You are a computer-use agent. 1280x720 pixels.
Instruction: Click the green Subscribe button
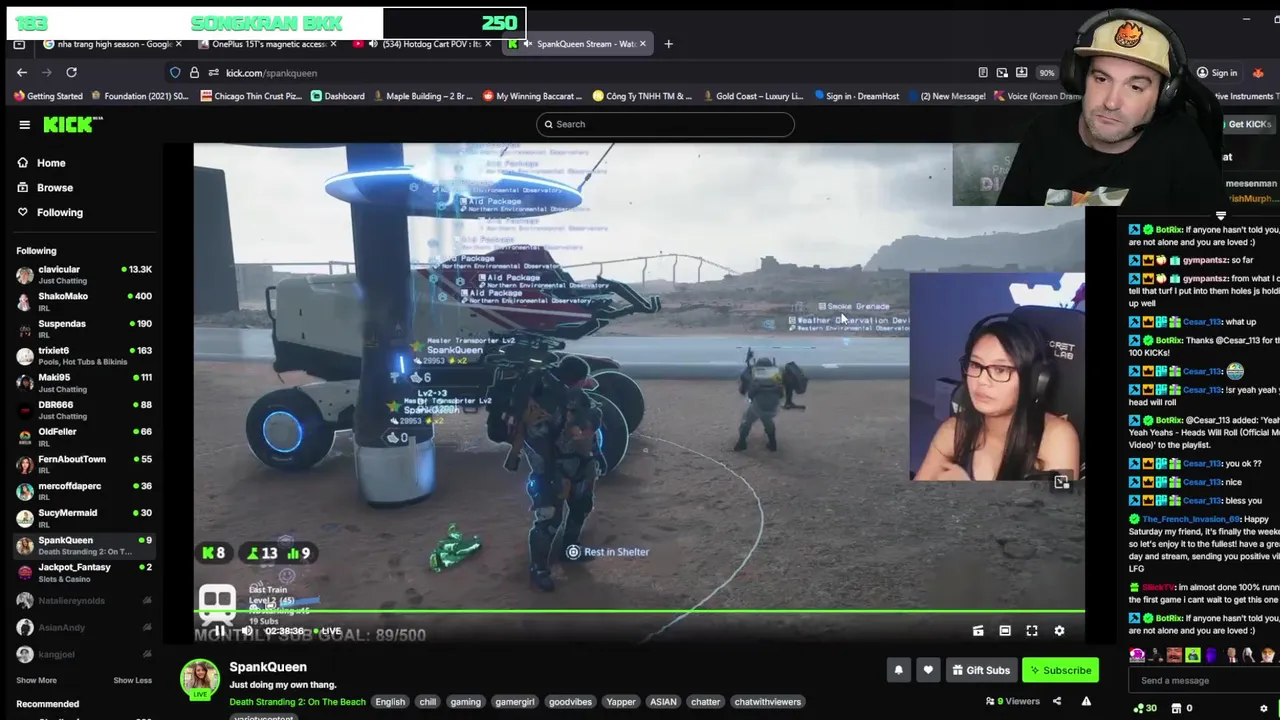(1060, 670)
